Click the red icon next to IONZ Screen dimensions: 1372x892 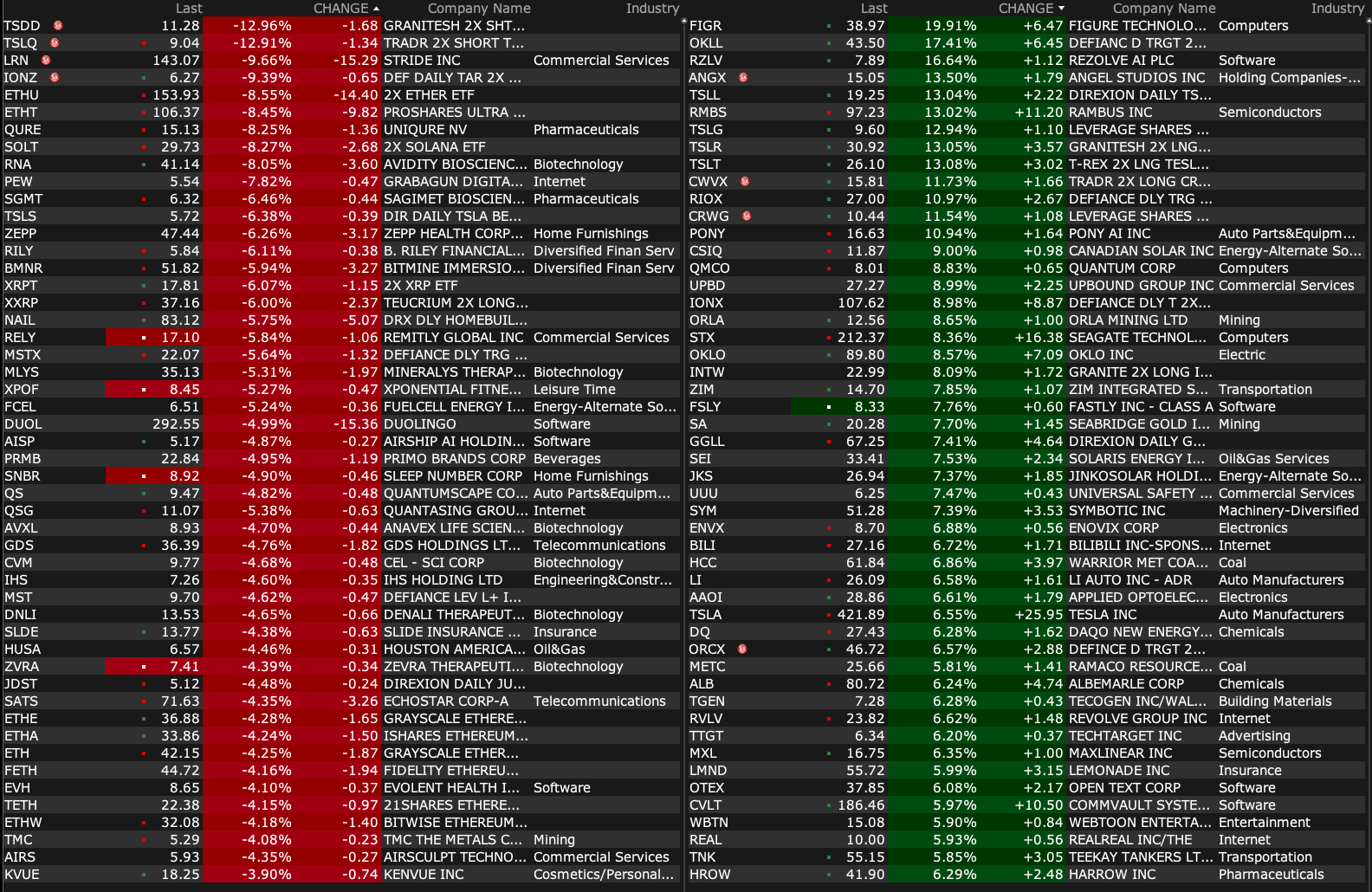(x=55, y=78)
